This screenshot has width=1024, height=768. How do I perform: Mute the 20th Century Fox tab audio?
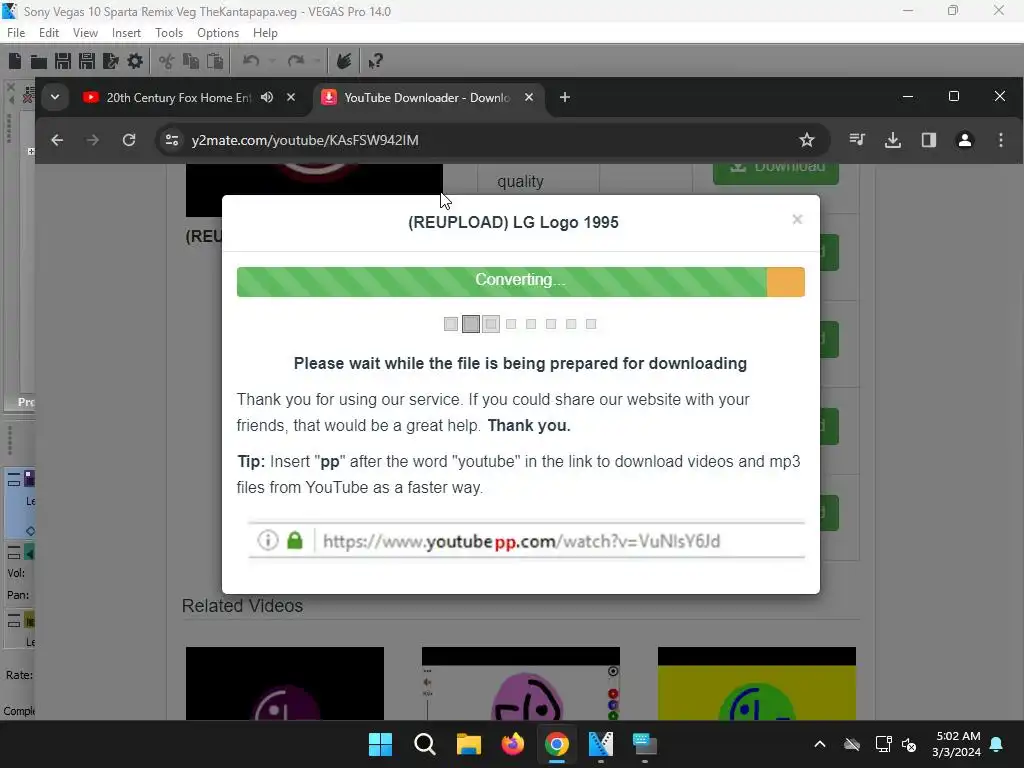pos(267,97)
